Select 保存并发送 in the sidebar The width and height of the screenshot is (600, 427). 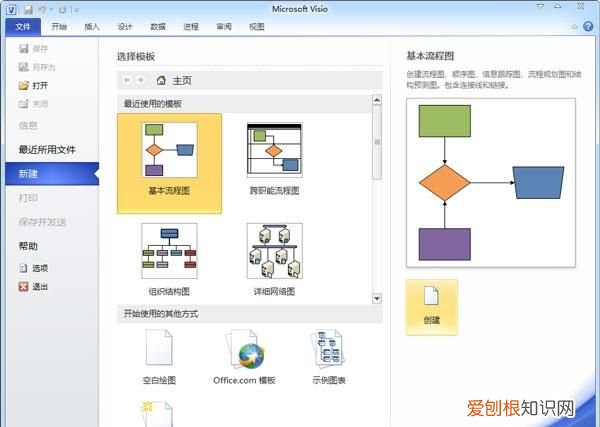click(x=42, y=222)
